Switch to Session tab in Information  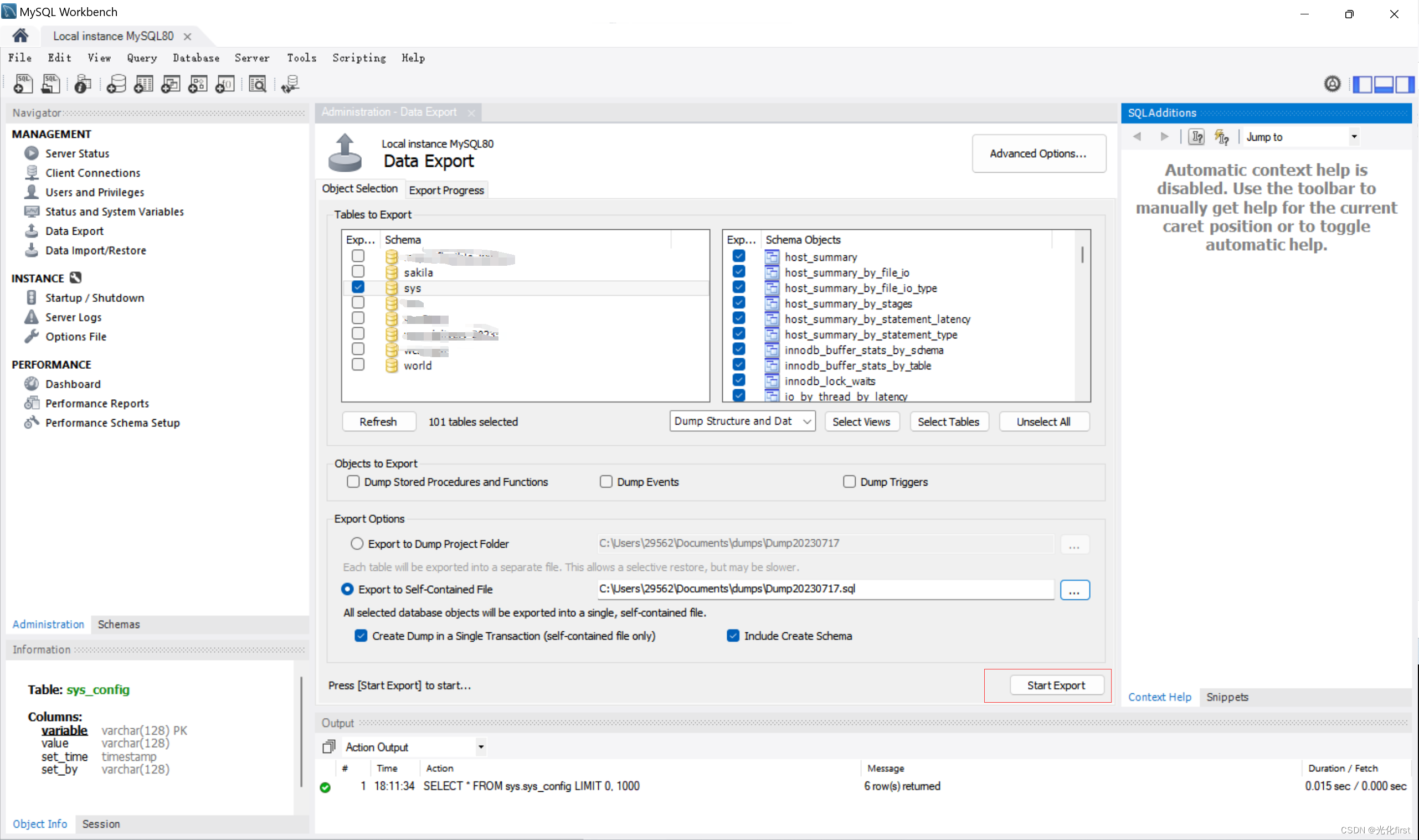point(101,823)
